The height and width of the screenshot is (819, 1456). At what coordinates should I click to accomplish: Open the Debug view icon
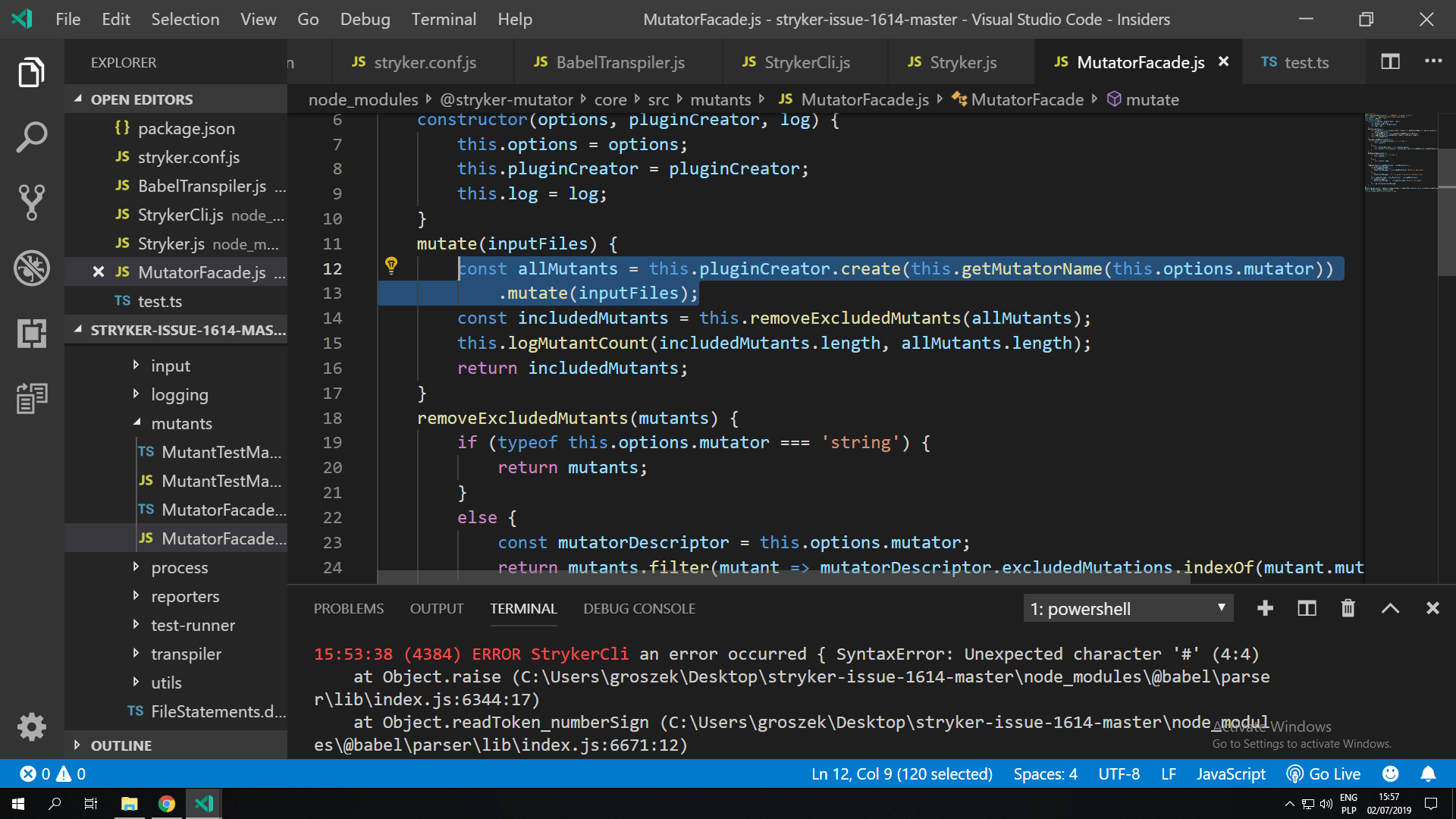click(x=31, y=268)
